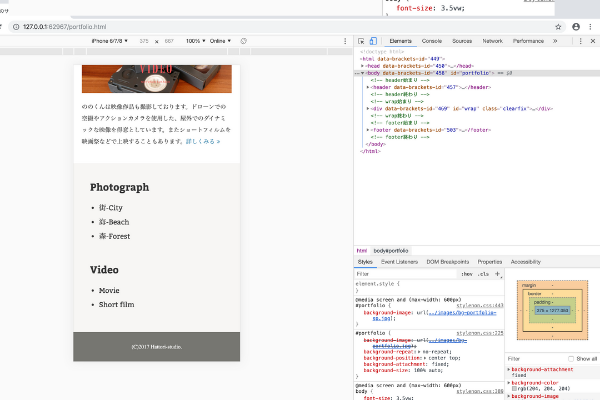
Task: Toggle the :hov element state button
Action: tap(467, 274)
